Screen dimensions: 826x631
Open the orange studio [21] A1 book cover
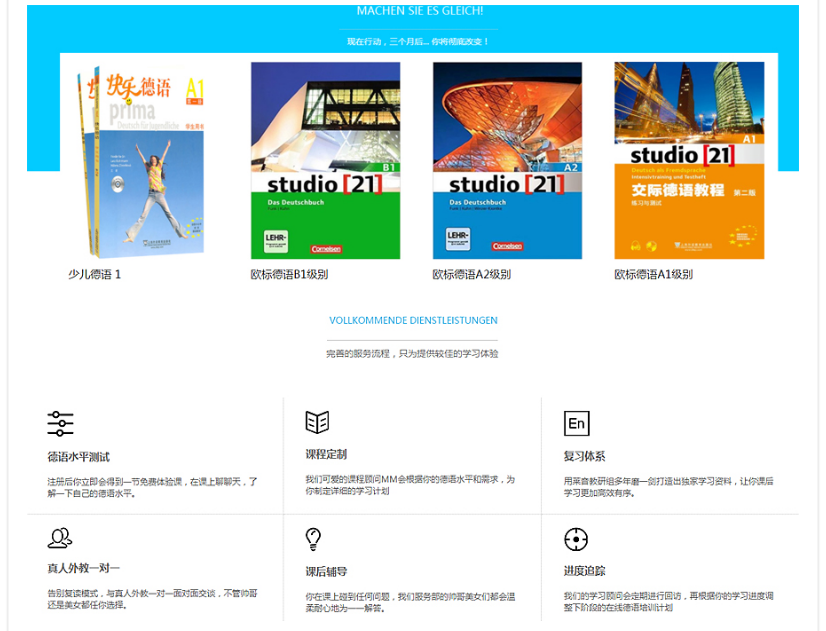pos(689,161)
